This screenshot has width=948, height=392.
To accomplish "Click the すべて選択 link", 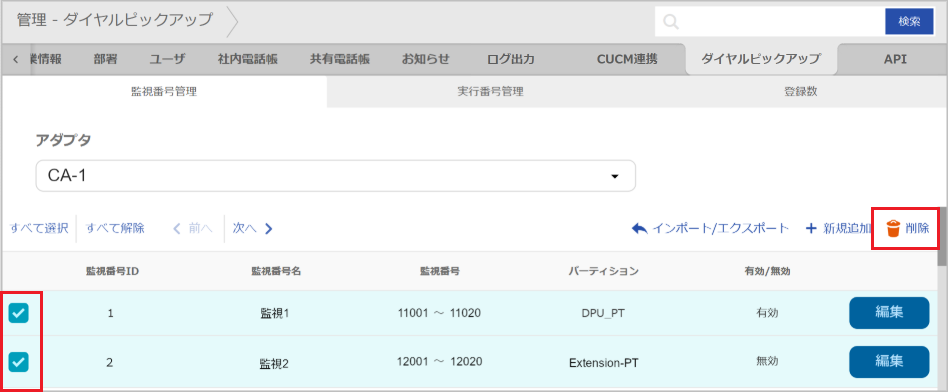I will click(39, 228).
